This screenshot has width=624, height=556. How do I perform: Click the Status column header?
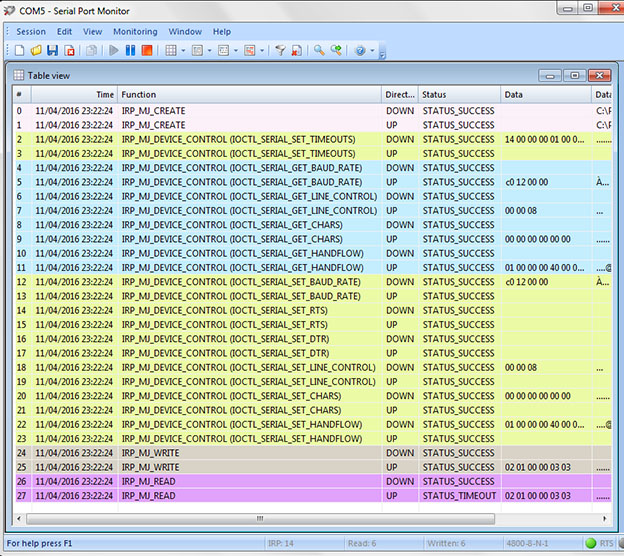coord(460,95)
